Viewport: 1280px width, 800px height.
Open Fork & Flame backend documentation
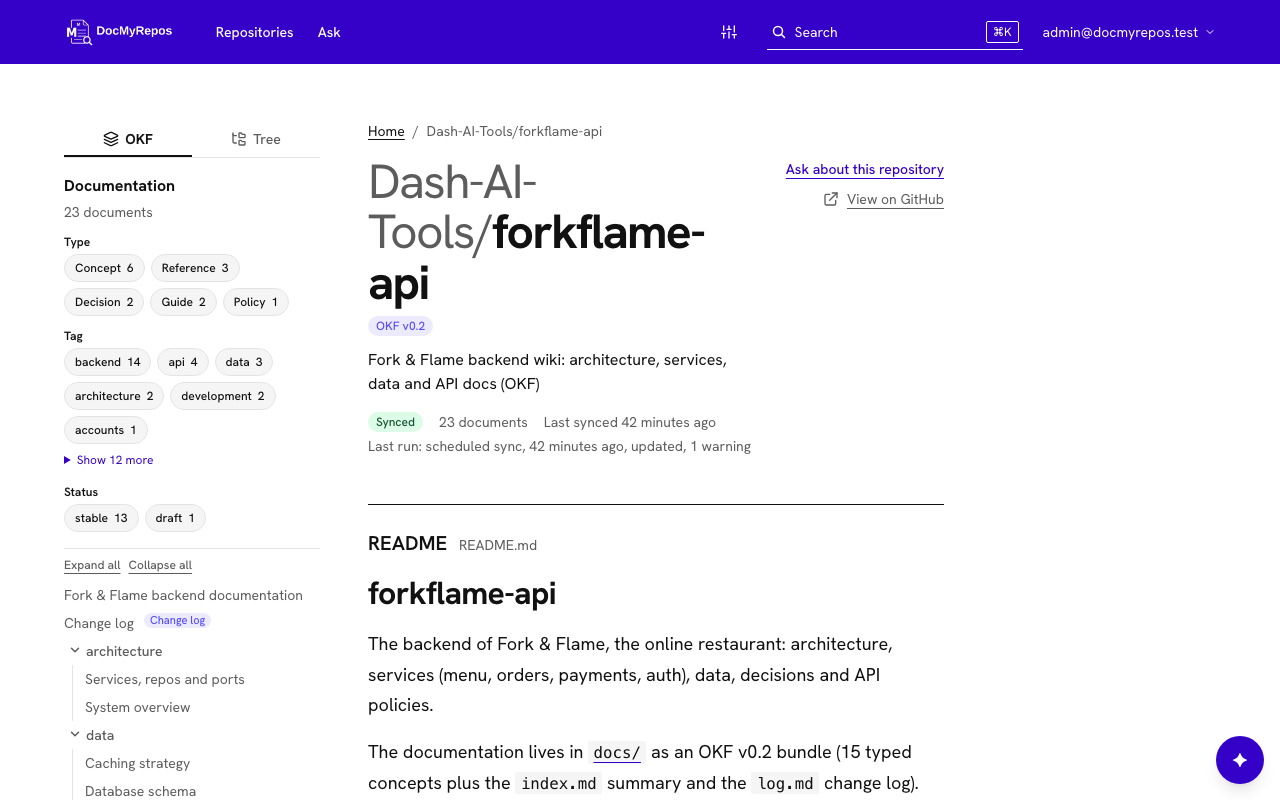tap(183, 595)
